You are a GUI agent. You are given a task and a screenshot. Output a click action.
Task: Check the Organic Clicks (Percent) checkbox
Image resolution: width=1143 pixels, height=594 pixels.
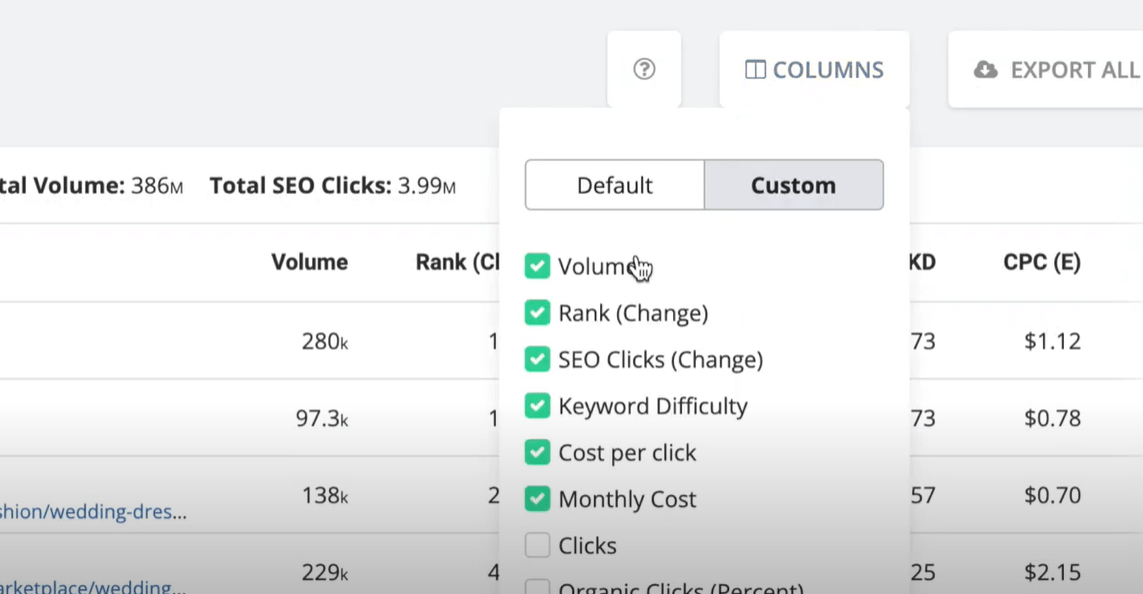[537, 587]
